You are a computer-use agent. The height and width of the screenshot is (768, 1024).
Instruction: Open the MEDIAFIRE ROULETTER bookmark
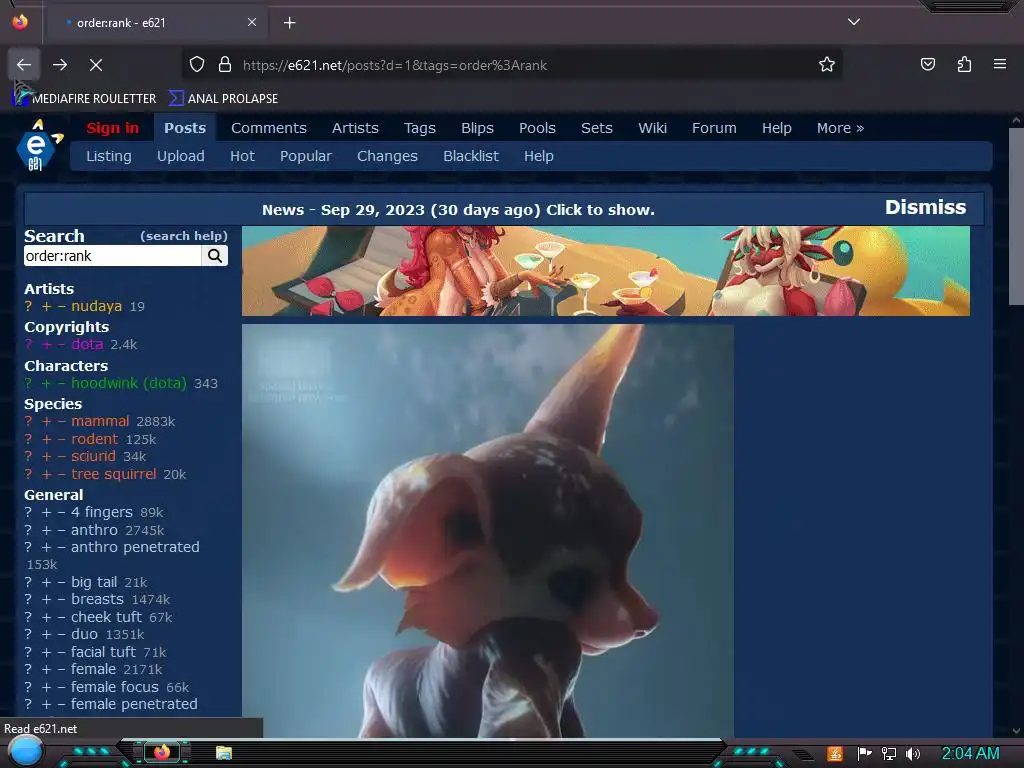tap(85, 99)
